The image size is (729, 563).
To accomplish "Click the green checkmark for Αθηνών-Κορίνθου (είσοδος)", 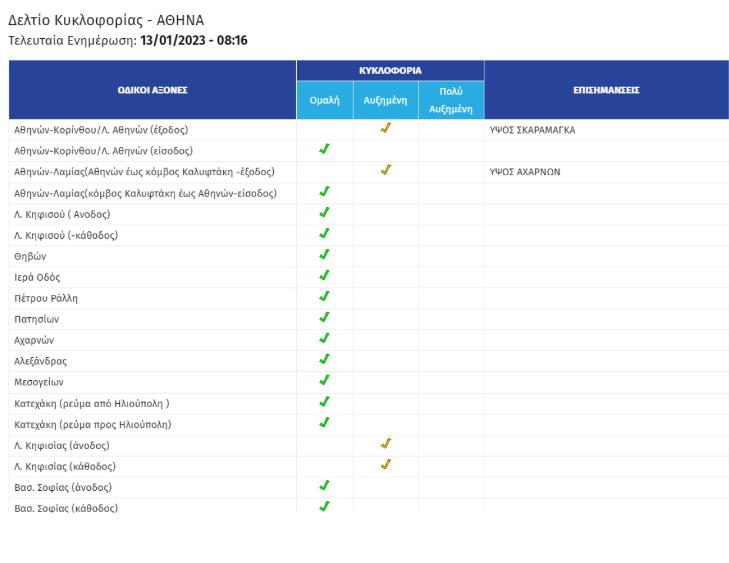I will [324, 150].
